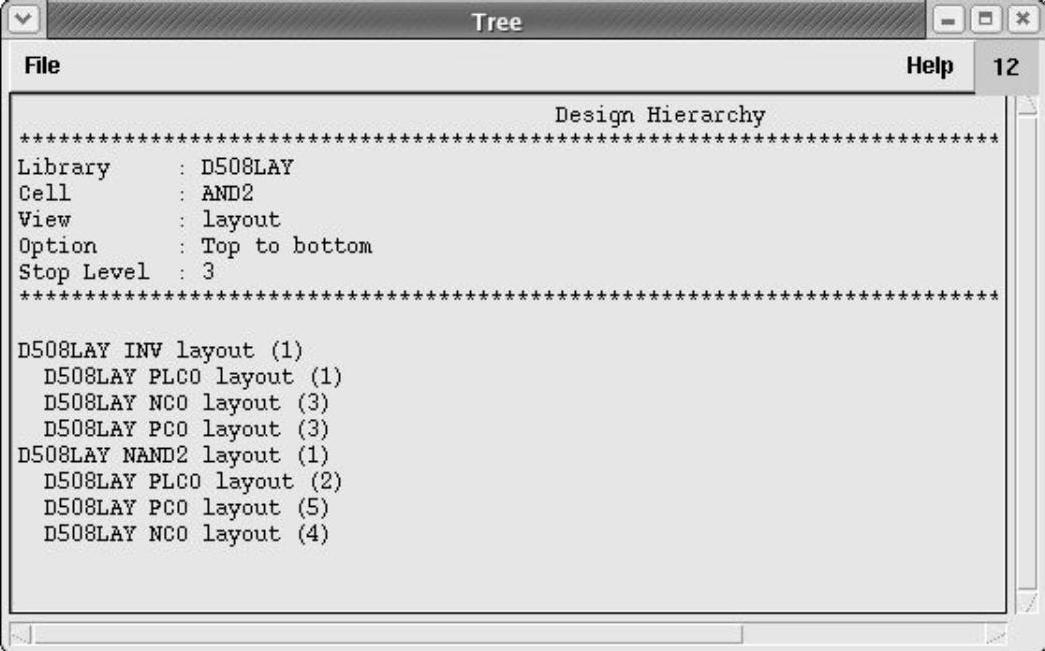1045x651 pixels.
Task: Click the up arrow of vertical scrollbar
Action: (x=1027, y=104)
